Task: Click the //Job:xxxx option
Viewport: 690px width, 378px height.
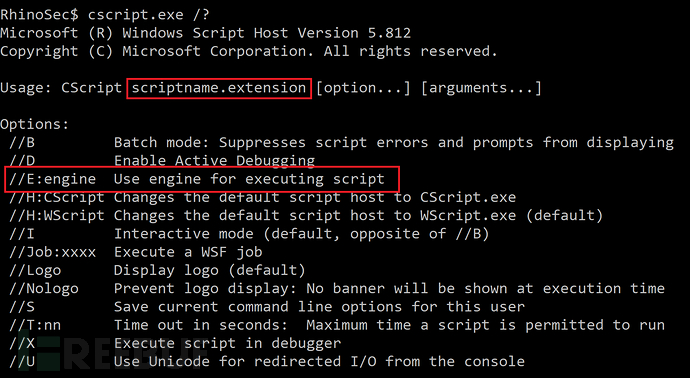Action: tap(52, 252)
